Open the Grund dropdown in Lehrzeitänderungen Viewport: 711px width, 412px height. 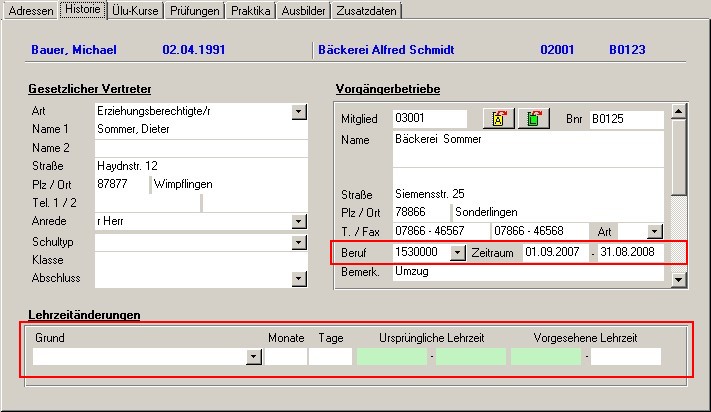253,356
